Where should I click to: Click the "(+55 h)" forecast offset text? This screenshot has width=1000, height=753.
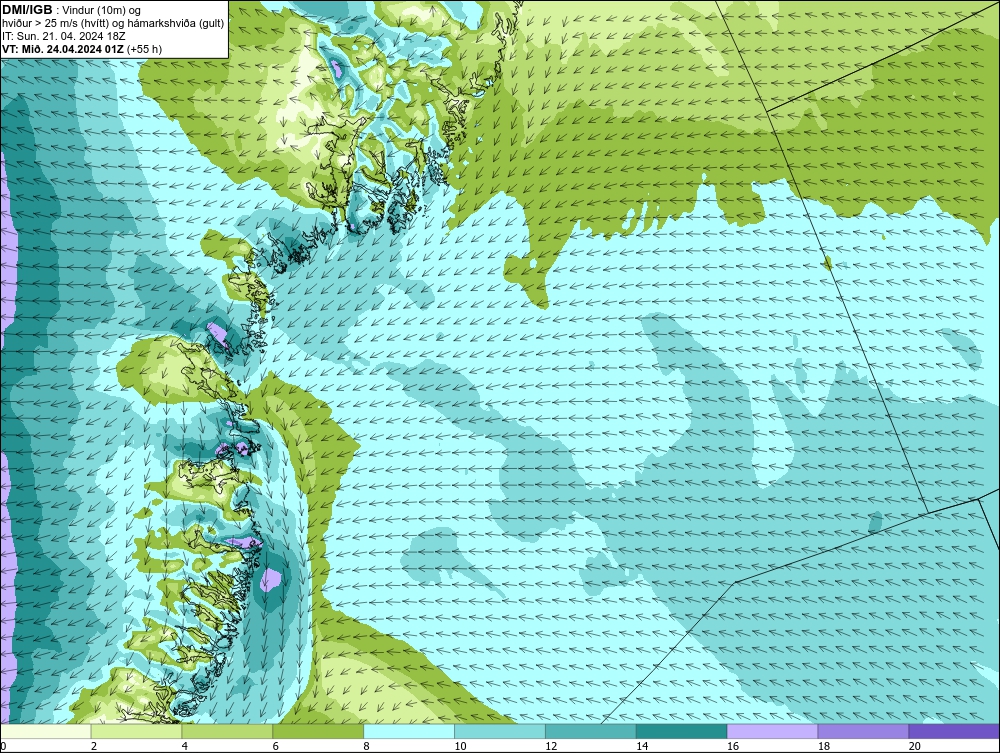145,49
